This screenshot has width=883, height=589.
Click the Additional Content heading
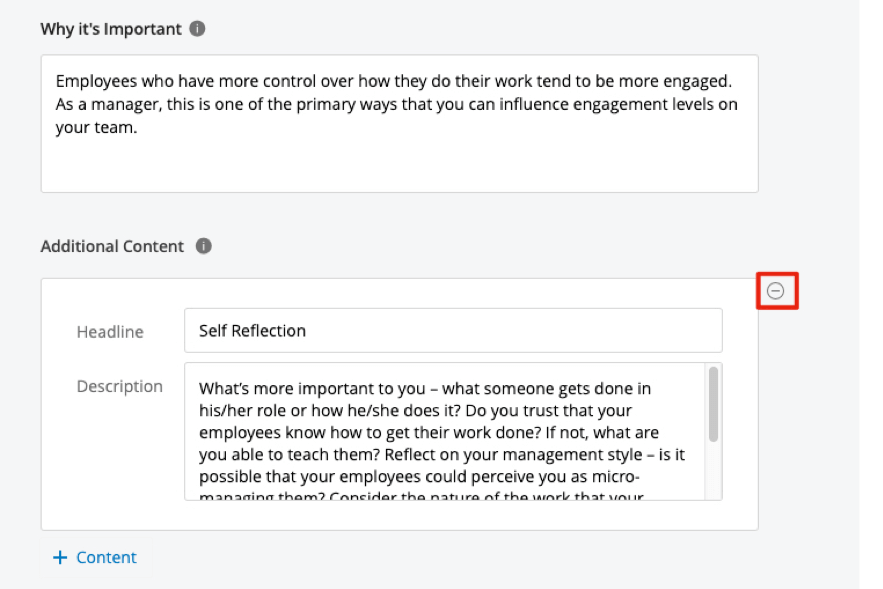(x=112, y=246)
